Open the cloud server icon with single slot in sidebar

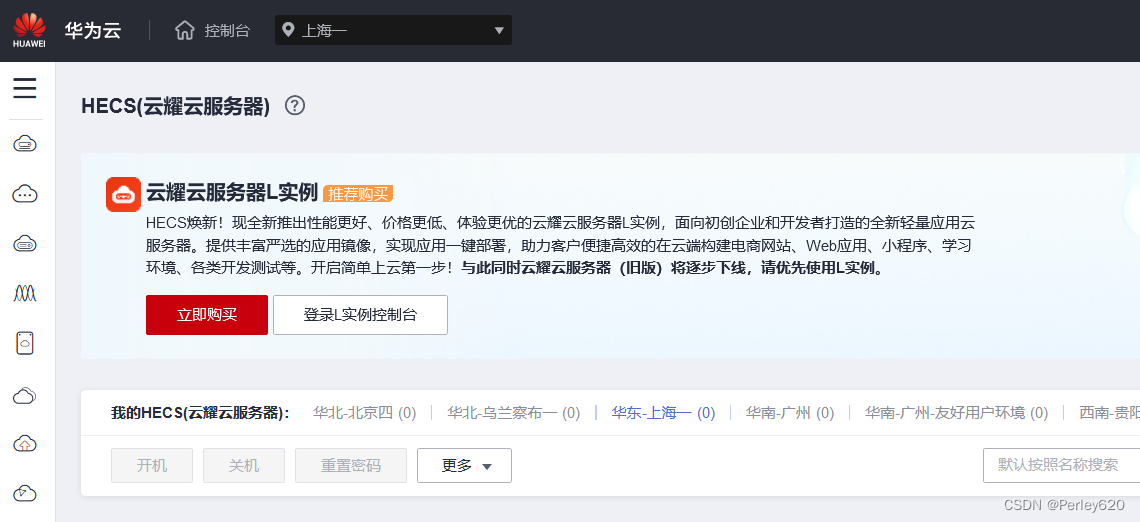click(25, 144)
